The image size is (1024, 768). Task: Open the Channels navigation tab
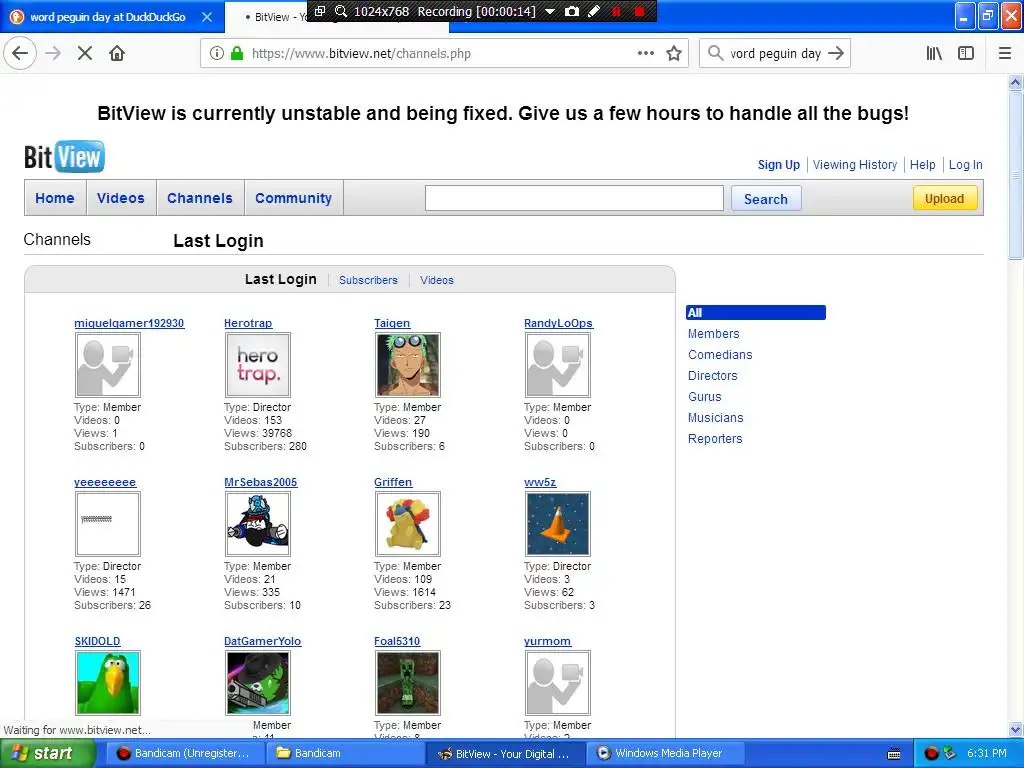coord(200,198)
